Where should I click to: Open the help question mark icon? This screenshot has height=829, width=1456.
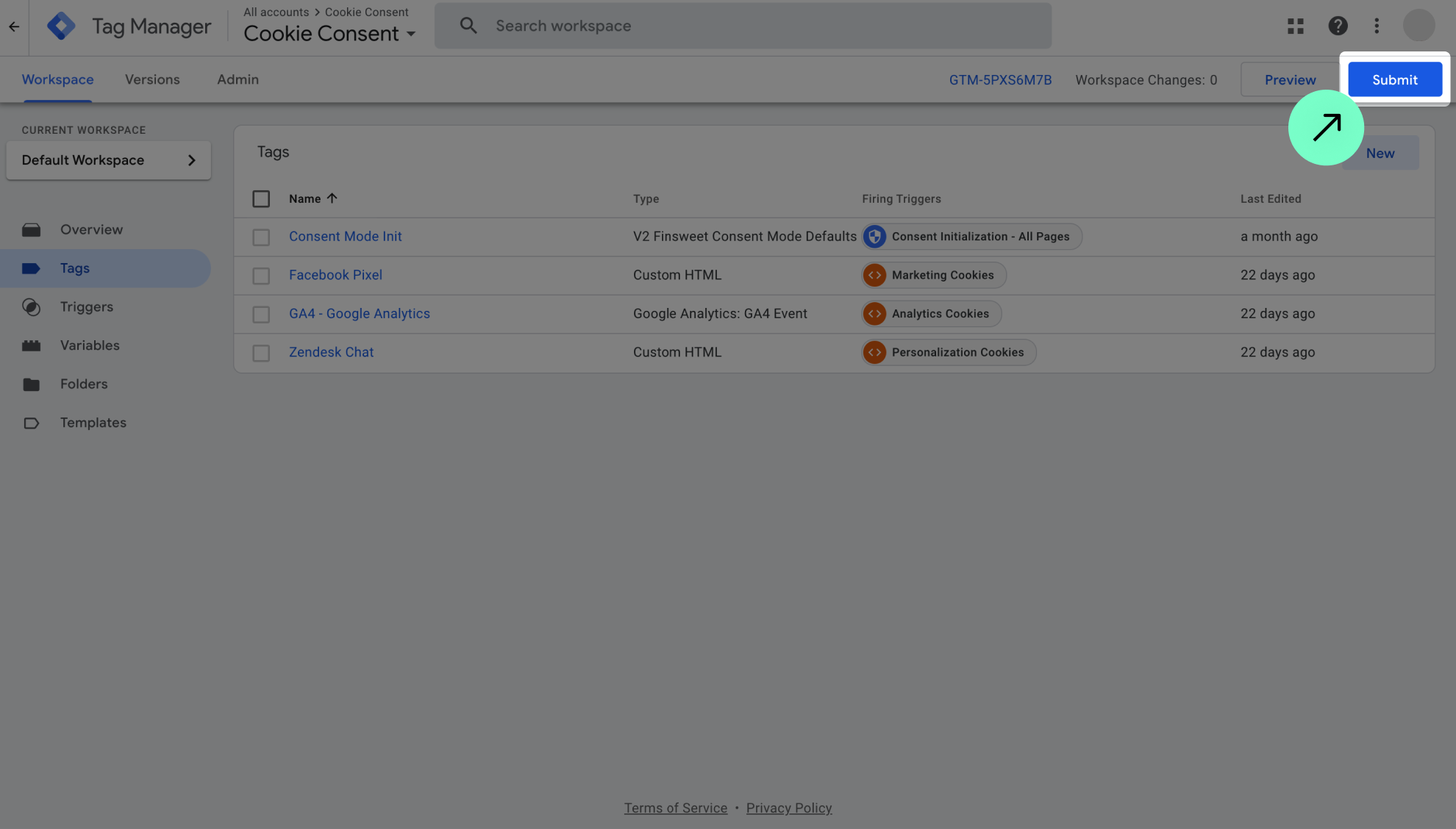pos(1338,26)
